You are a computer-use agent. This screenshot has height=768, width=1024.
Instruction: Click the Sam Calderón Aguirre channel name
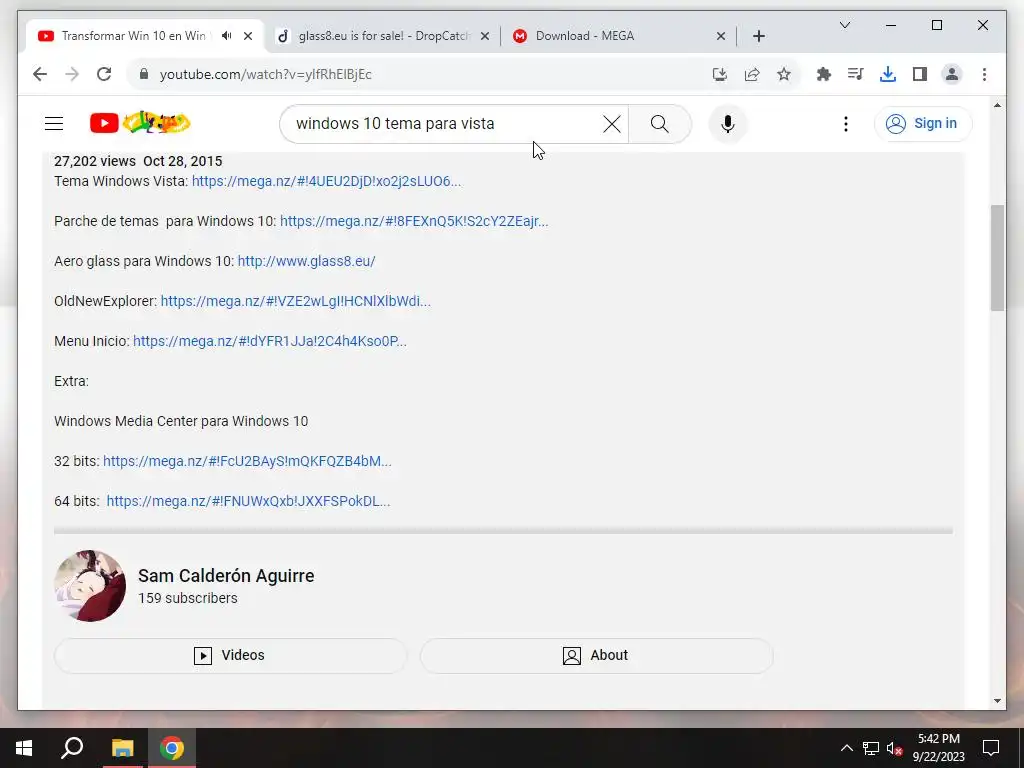coord(226,575)
